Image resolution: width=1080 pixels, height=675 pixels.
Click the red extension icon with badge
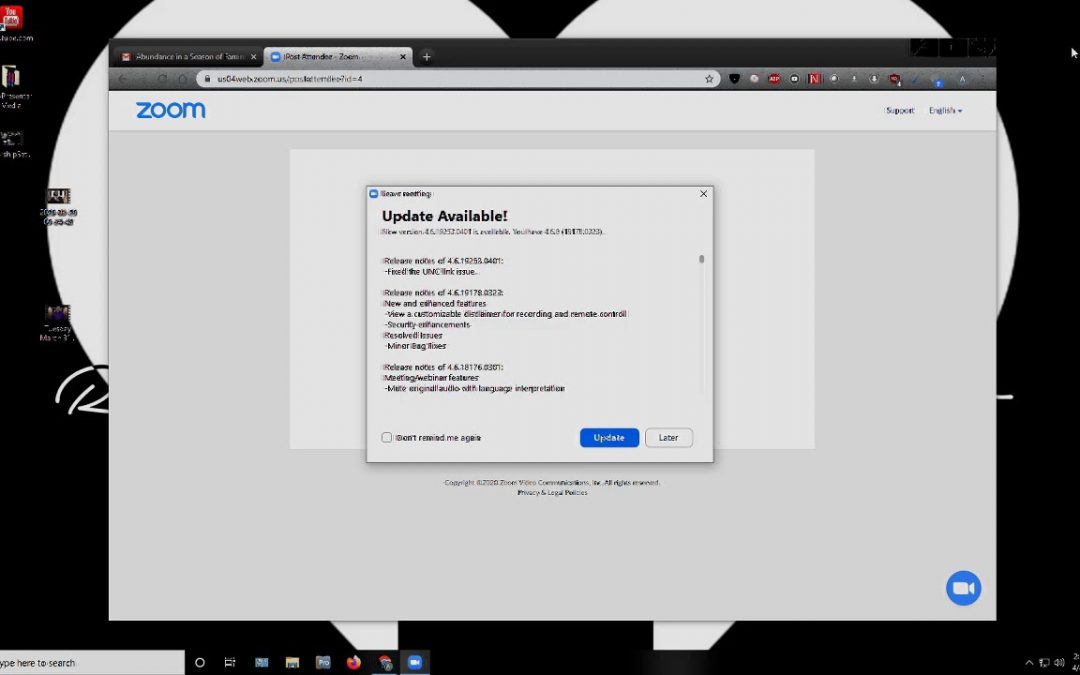(x=894, y=79)
